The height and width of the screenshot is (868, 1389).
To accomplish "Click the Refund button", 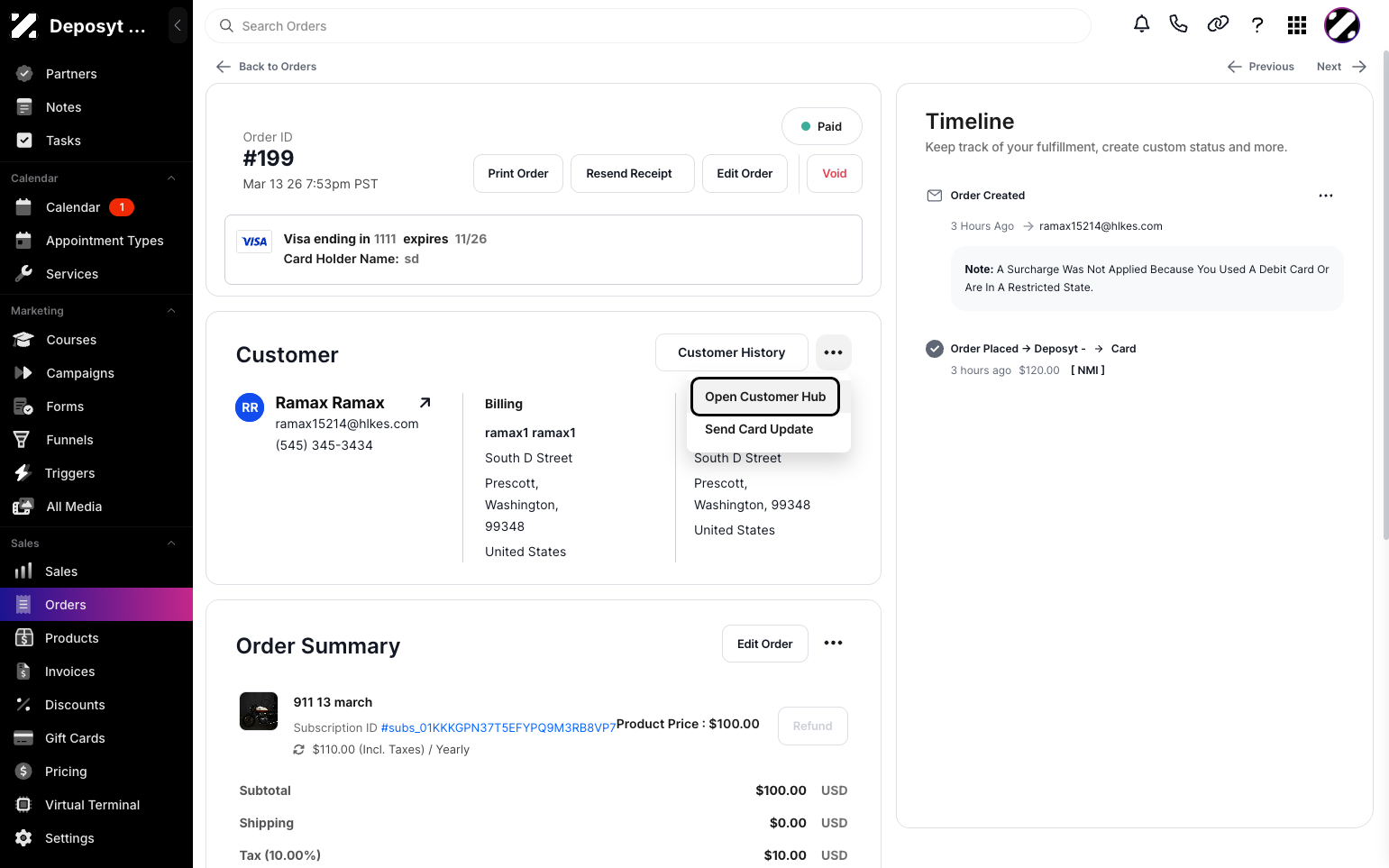I will click(x=813, y=726).
